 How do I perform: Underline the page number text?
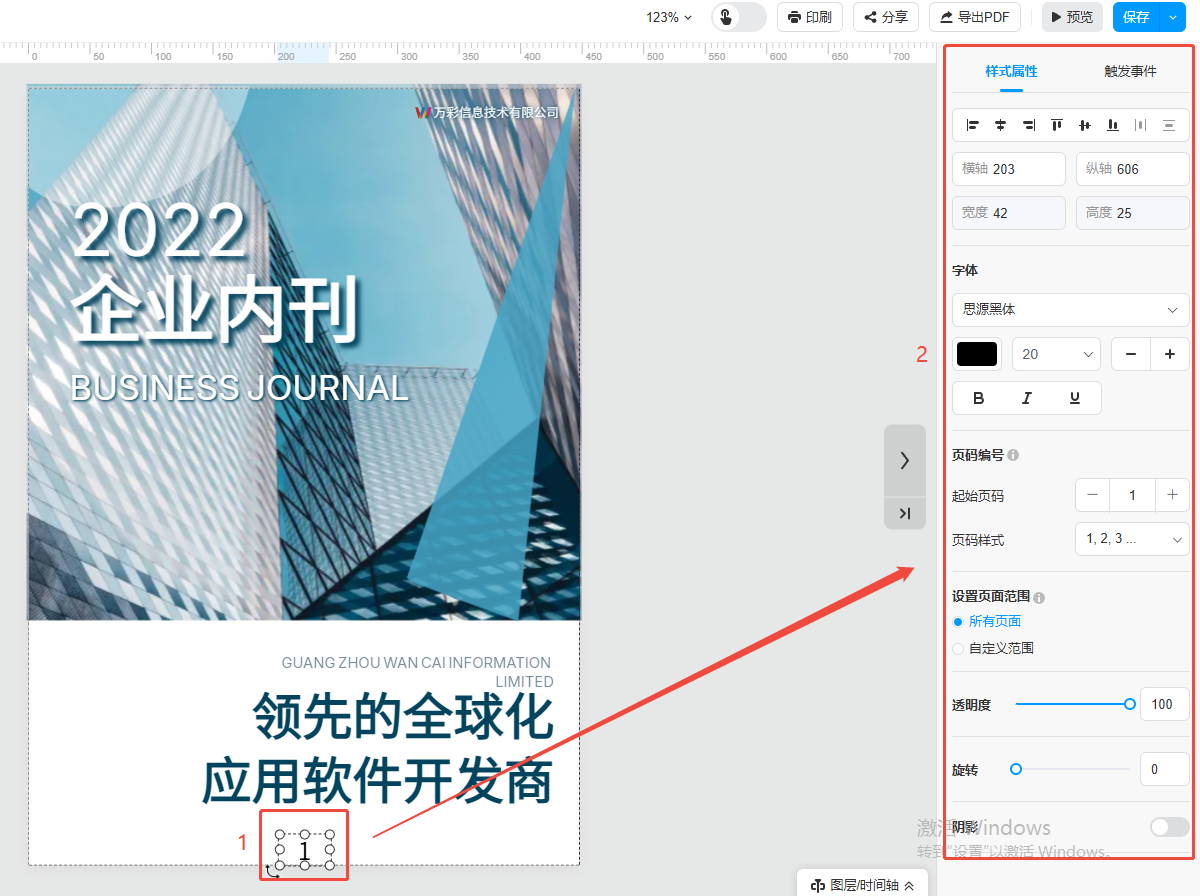pos(1075,398)
